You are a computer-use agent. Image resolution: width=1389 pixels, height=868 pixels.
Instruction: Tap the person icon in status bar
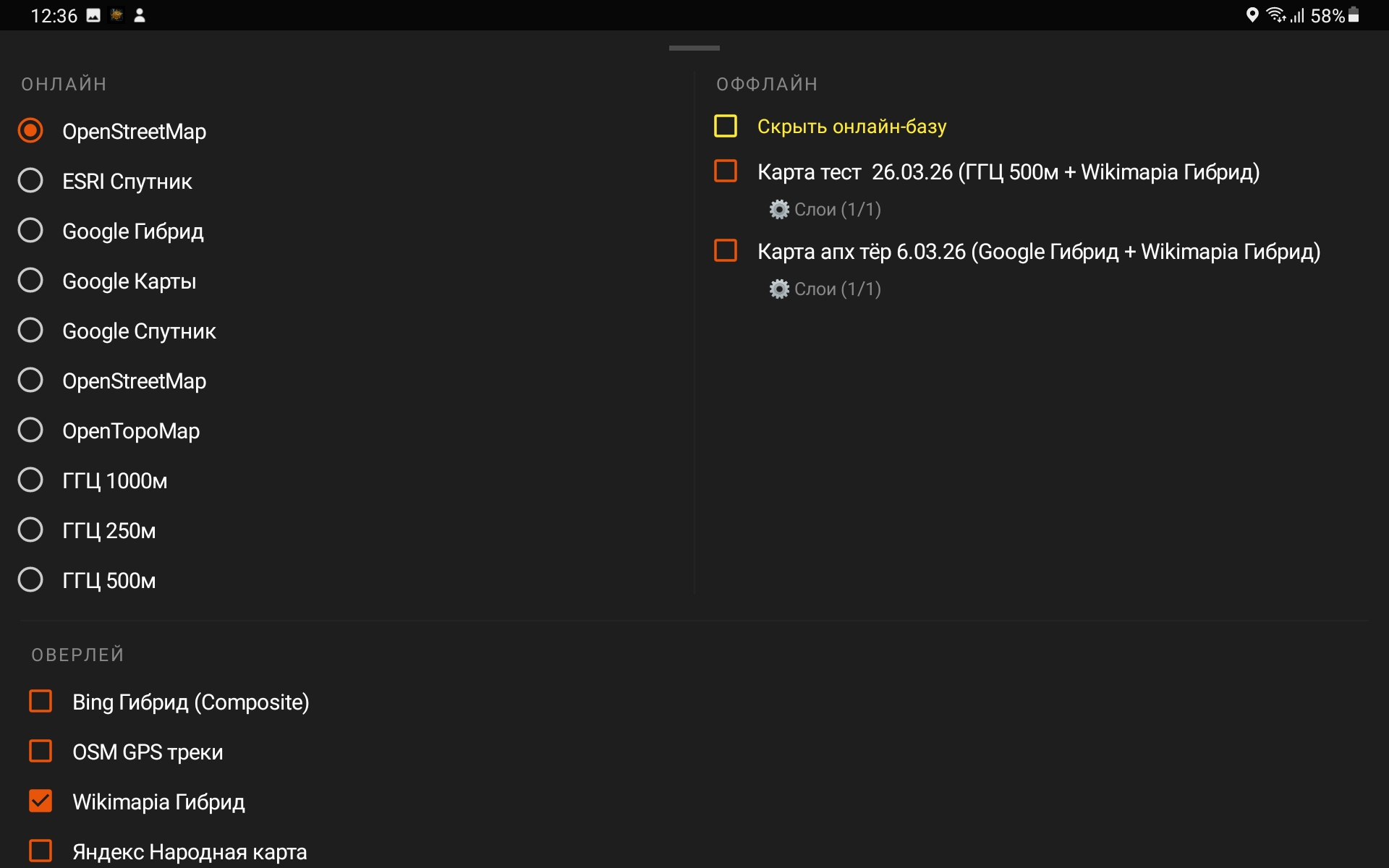[140, 15]
